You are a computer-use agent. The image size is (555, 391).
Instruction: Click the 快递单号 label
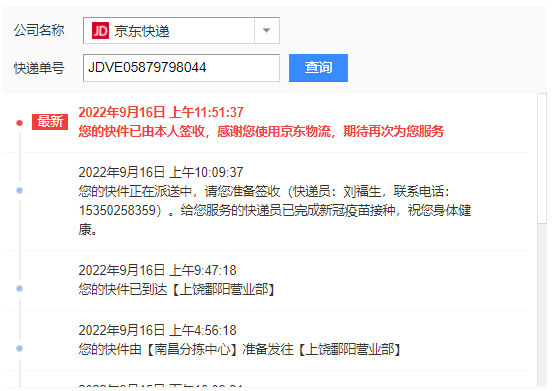click(x=39, y=68)
